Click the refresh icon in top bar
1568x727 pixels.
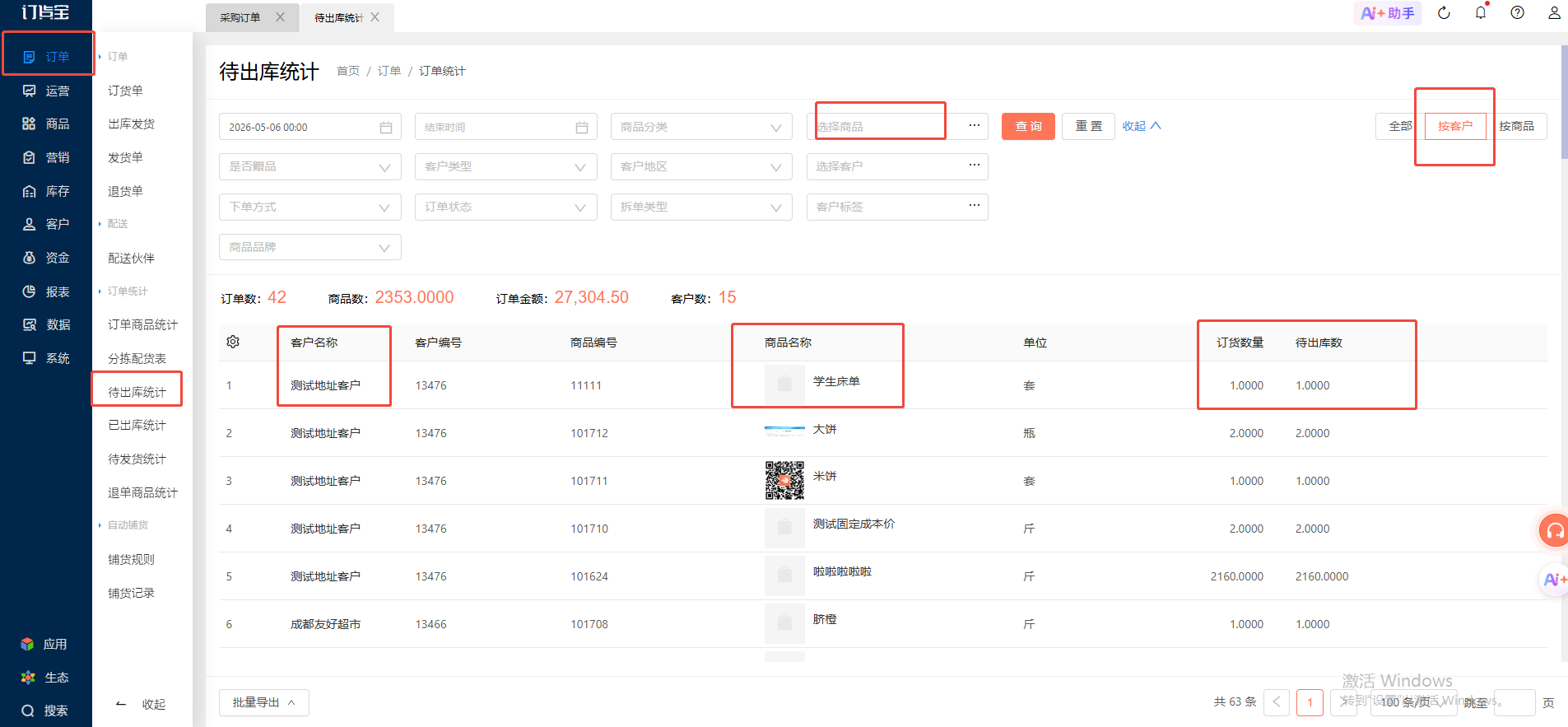click(1444, 13)
